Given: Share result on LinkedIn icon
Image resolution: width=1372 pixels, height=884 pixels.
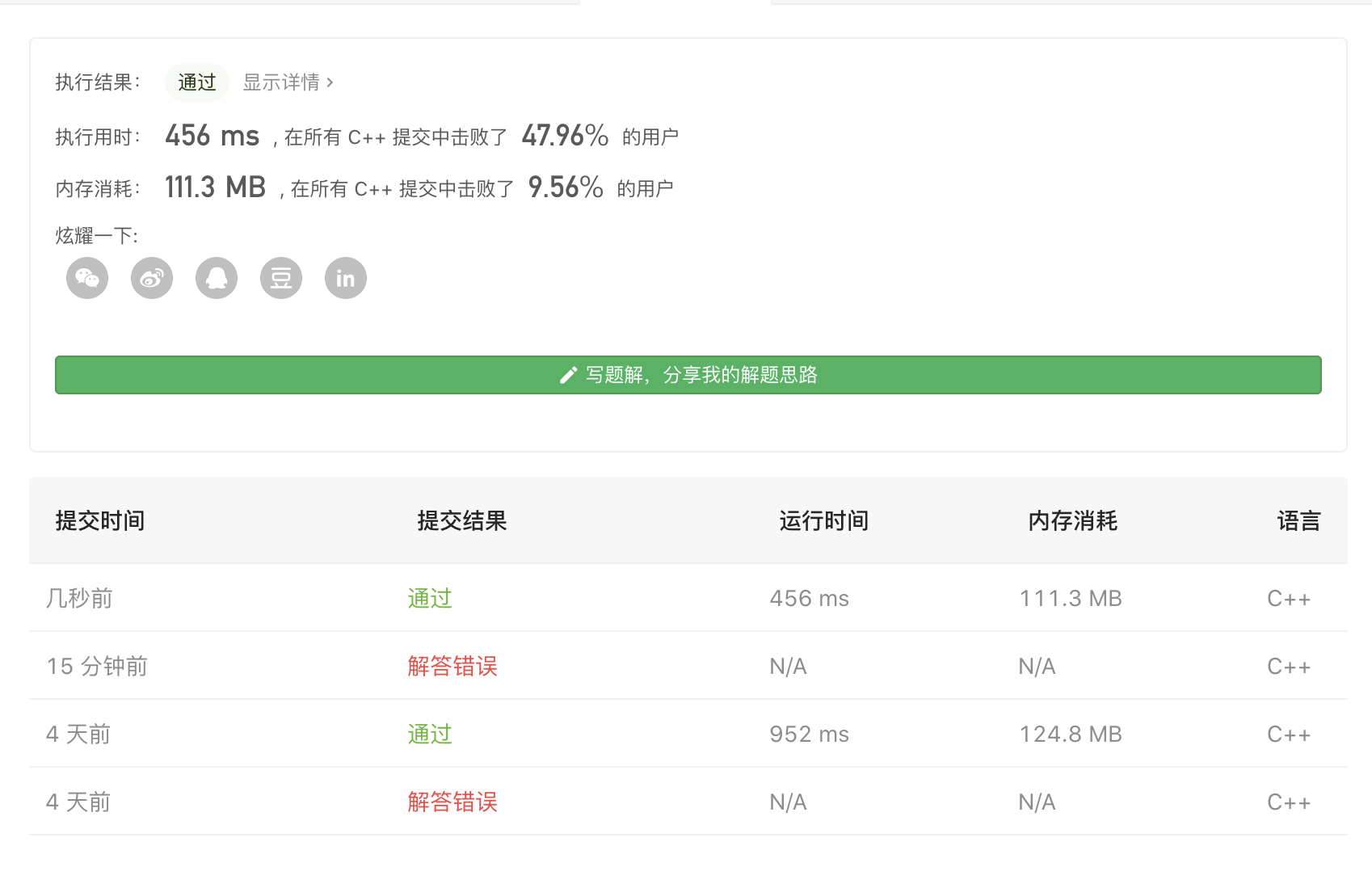Looking at the screenshot, I should pos(346,279).
